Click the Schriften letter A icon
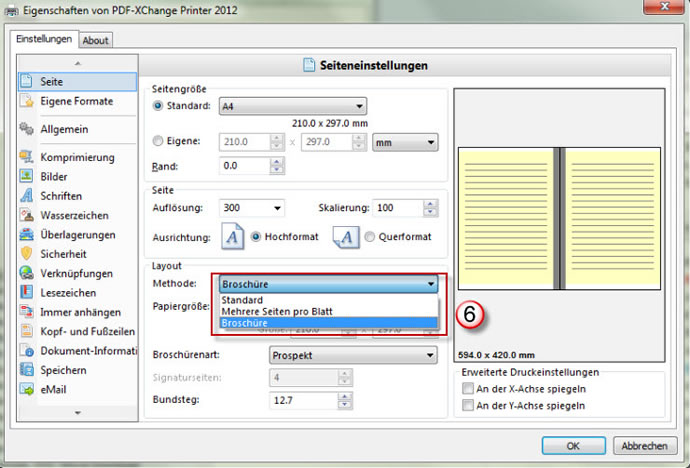The width and height of the screenshot is (690, 468). (x=26, y=196)
